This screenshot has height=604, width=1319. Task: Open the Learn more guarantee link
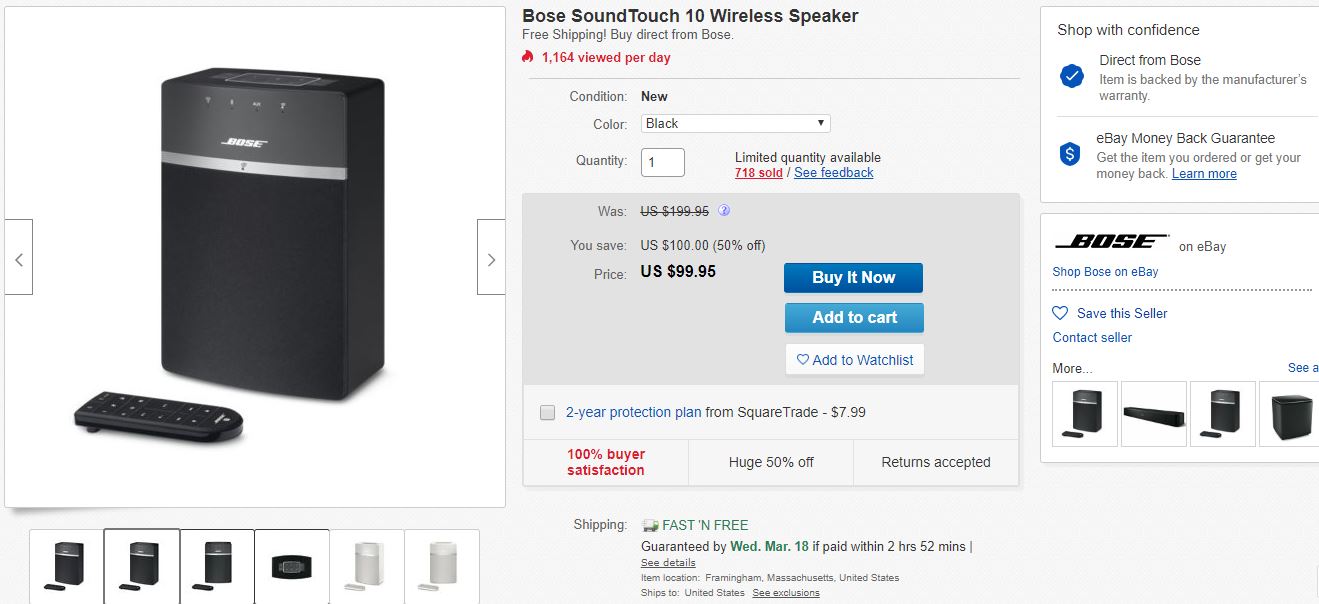coord(1204,174)
